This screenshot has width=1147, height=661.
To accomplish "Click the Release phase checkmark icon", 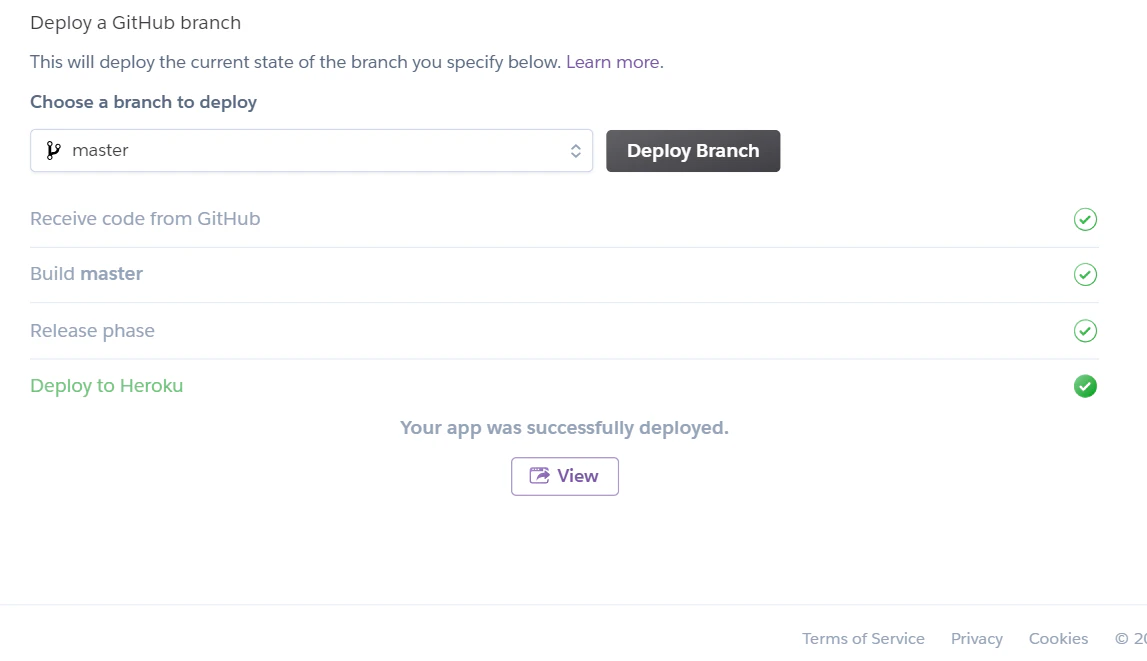I will (1085, 330).
